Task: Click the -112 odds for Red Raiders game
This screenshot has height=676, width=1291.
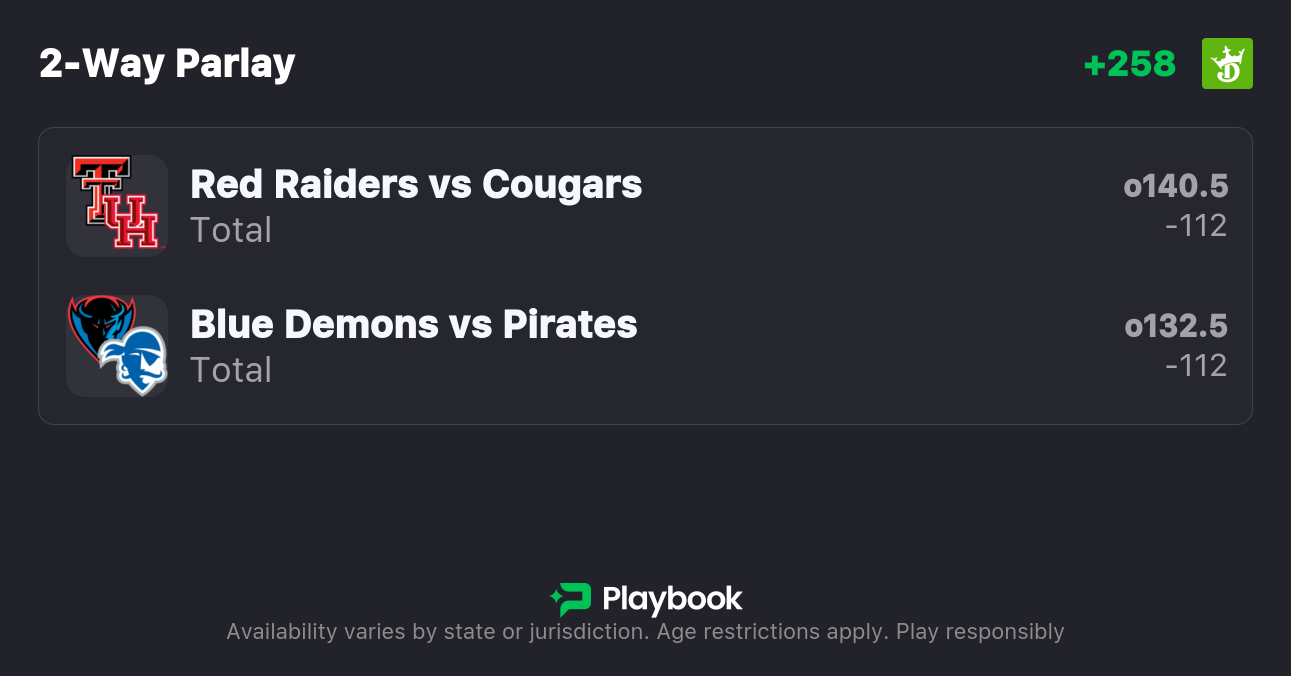Action: [1195, 226]
